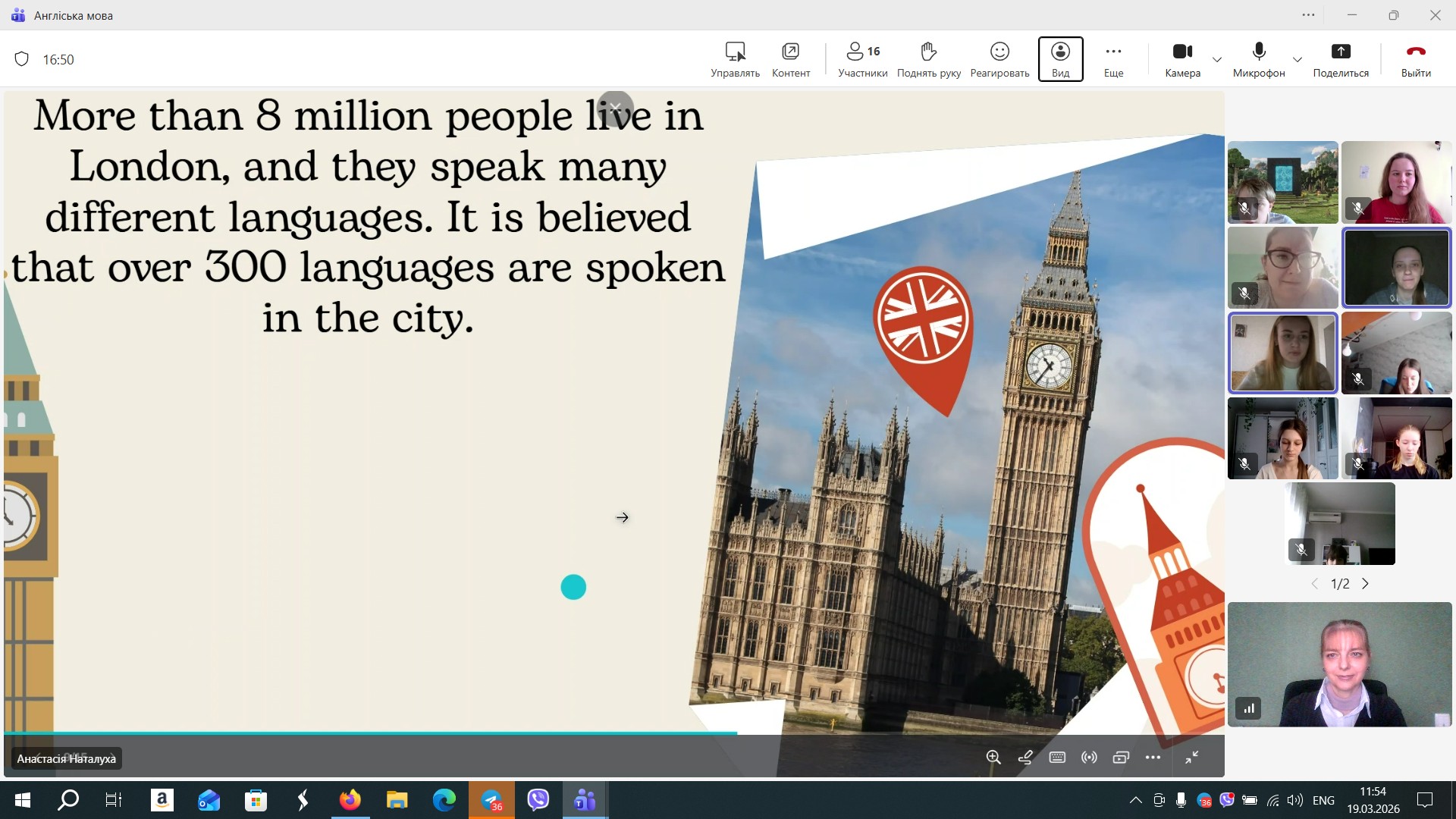The width and height of the screenshot is (1456, 819).
Task: Exit full screen with the collapse arrows
Action: (1192, 757)
